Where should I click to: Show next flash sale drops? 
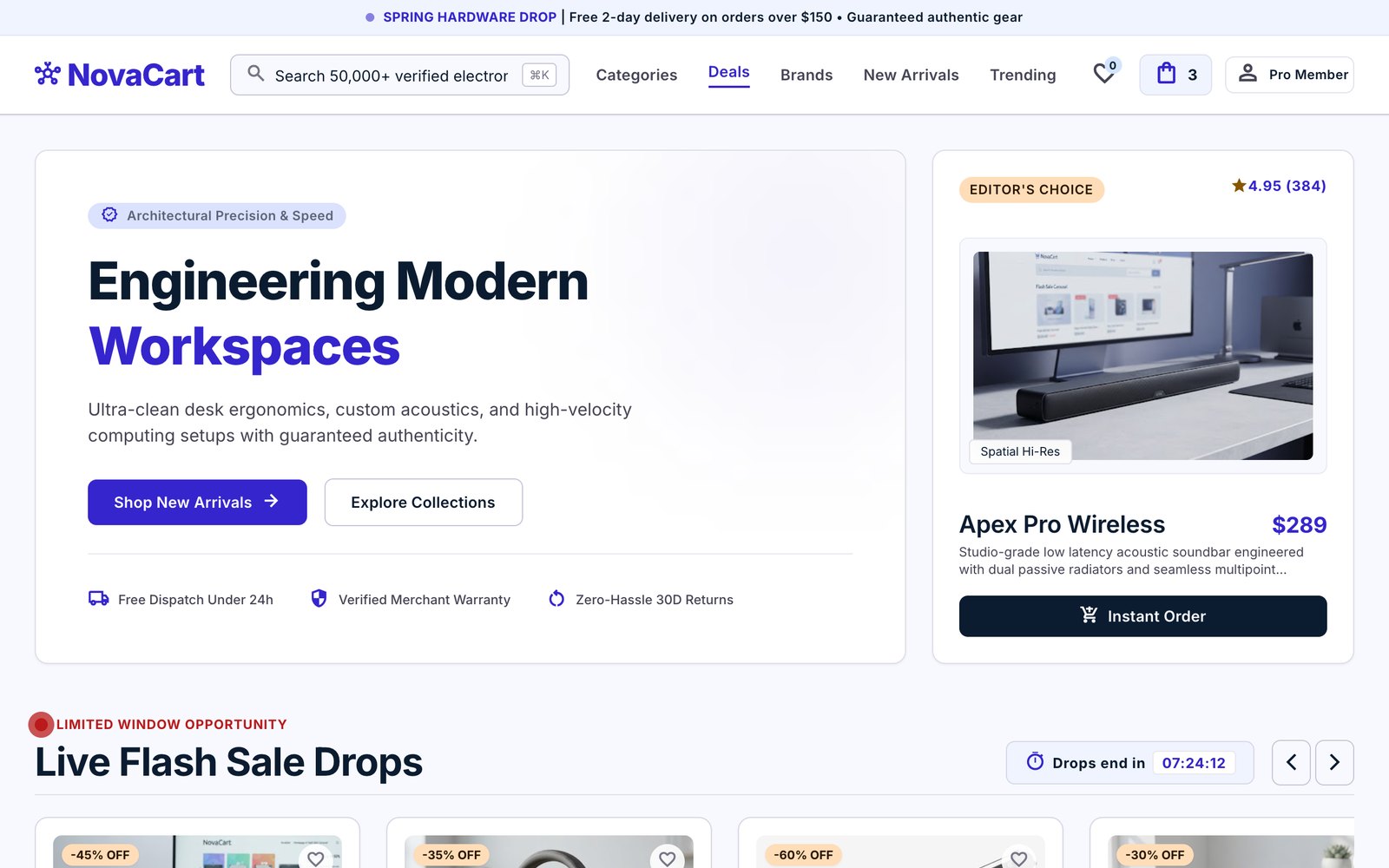(x=1334, y=762)
